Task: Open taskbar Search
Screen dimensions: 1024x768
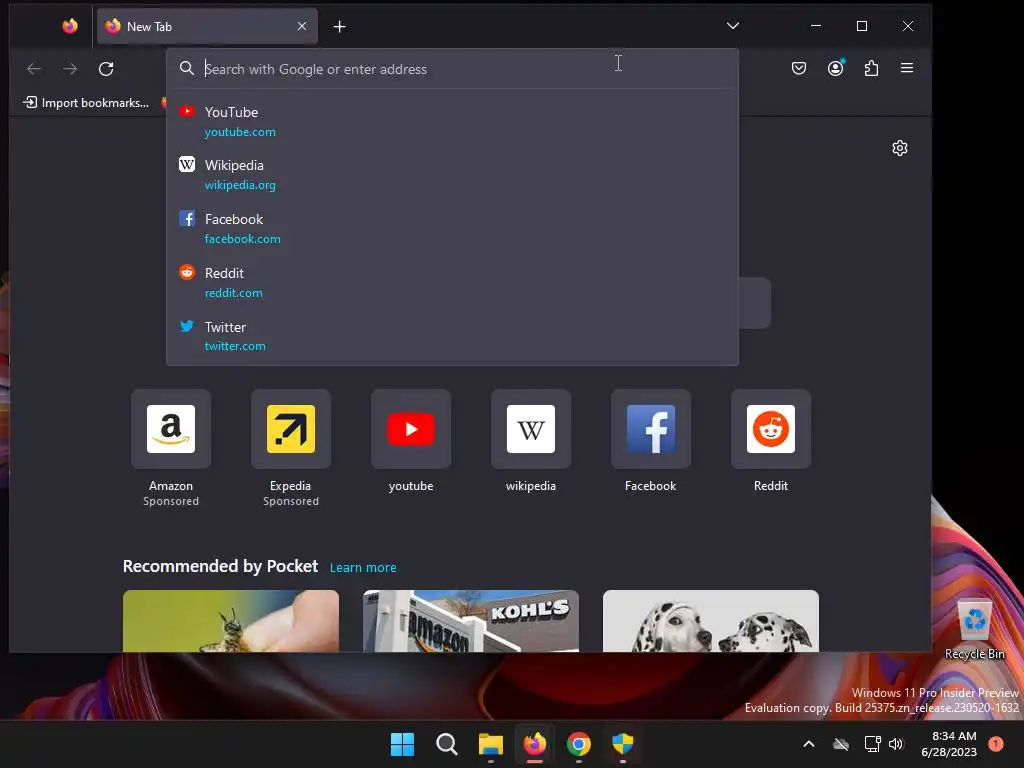Action: (447, 744)
